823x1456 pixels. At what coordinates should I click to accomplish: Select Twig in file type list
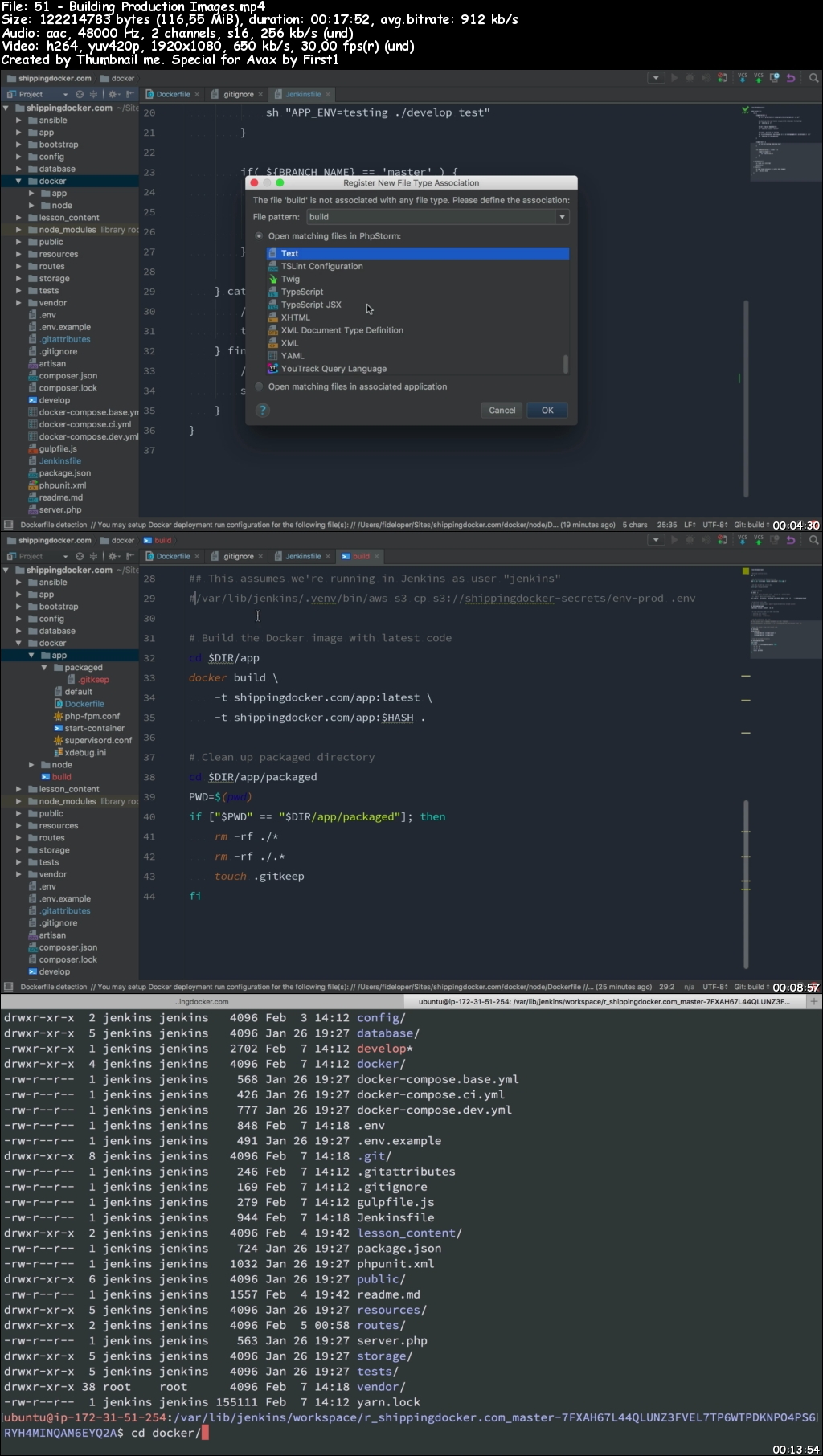(x=417, y=279)
